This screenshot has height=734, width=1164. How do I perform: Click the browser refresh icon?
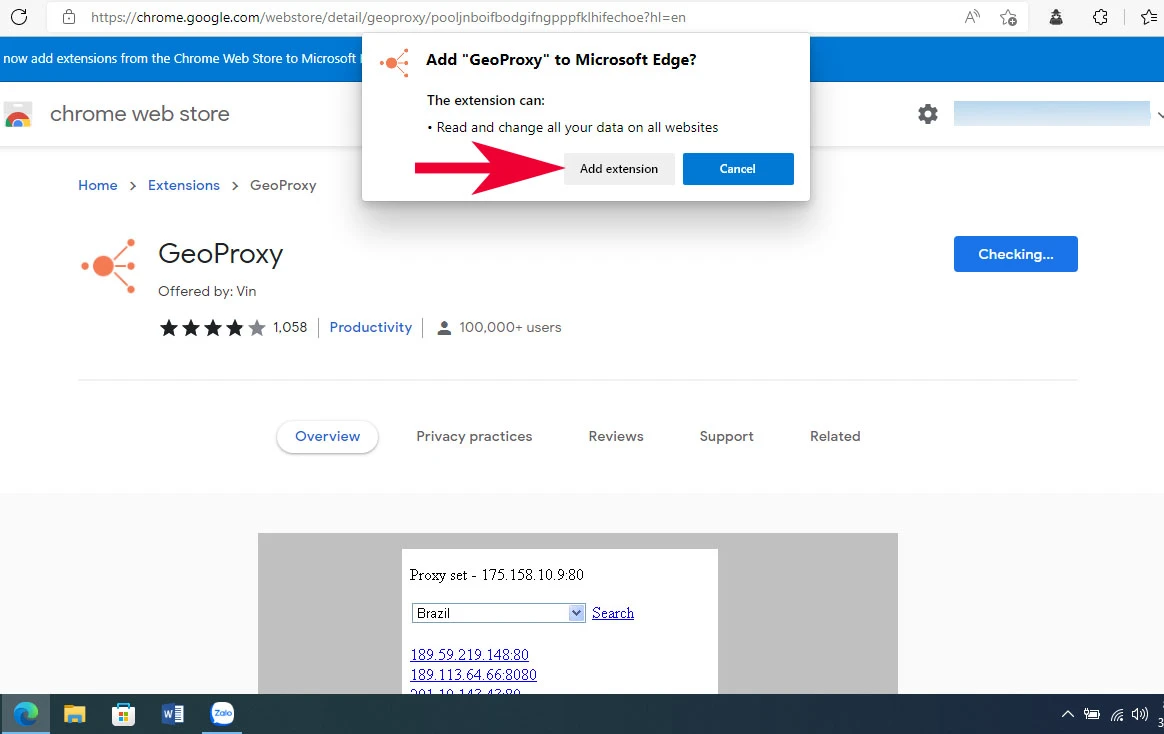(19, 17)
